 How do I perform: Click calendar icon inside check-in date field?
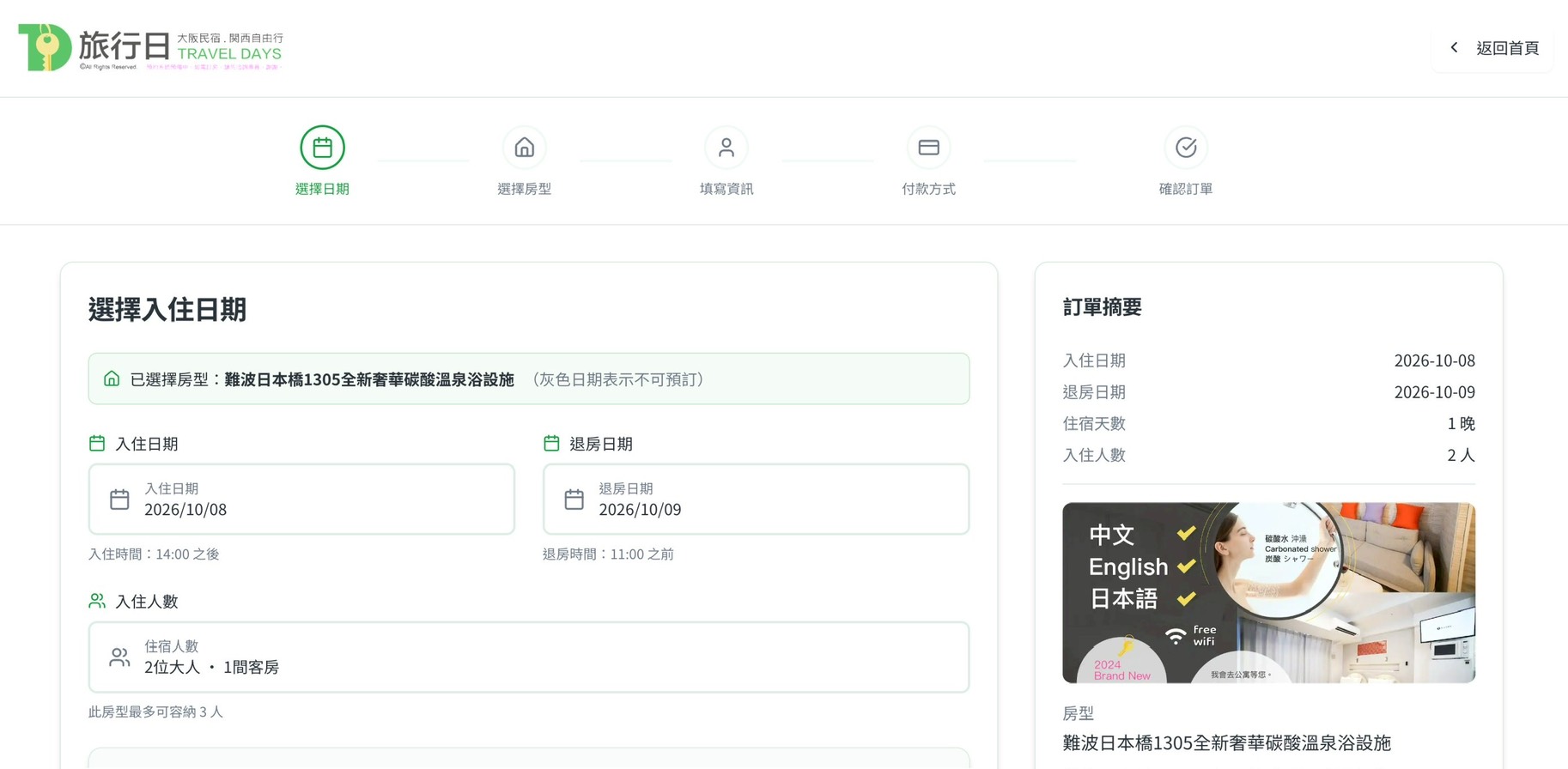pos(119,500)
